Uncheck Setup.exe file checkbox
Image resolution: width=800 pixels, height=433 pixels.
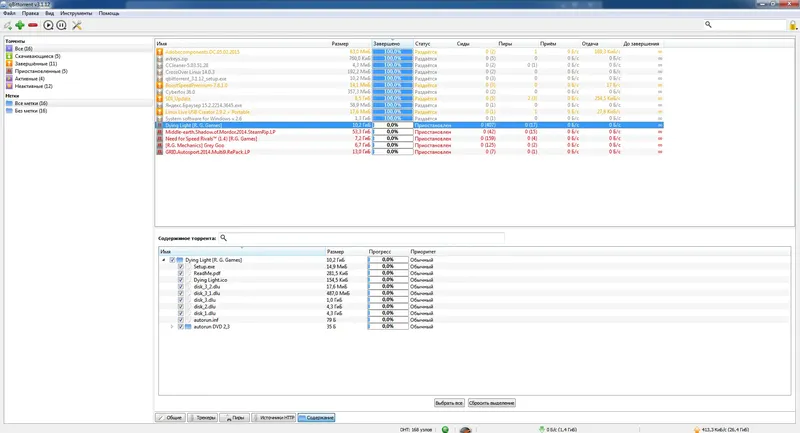coord(181,266)
